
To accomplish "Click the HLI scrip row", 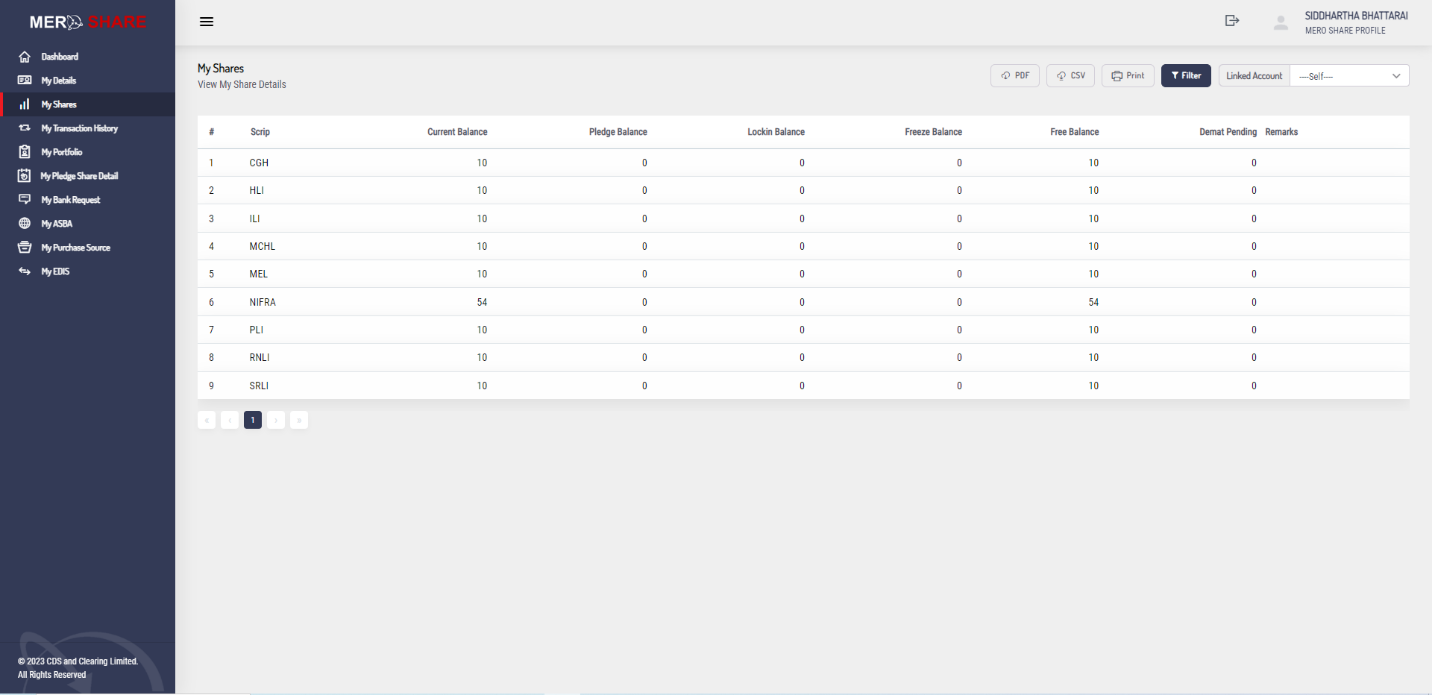I will [804, 191].
